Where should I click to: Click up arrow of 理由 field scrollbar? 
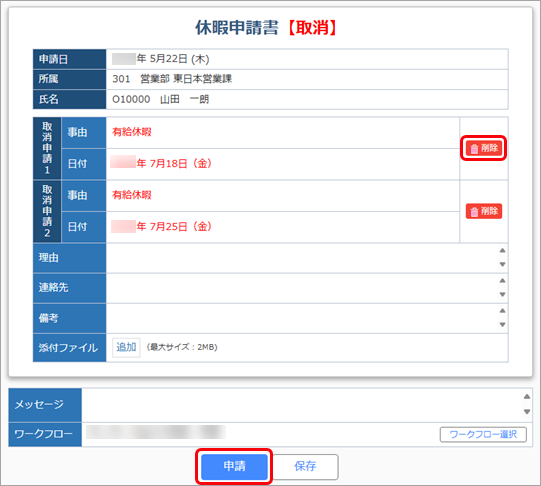click(x=502, y=250)
